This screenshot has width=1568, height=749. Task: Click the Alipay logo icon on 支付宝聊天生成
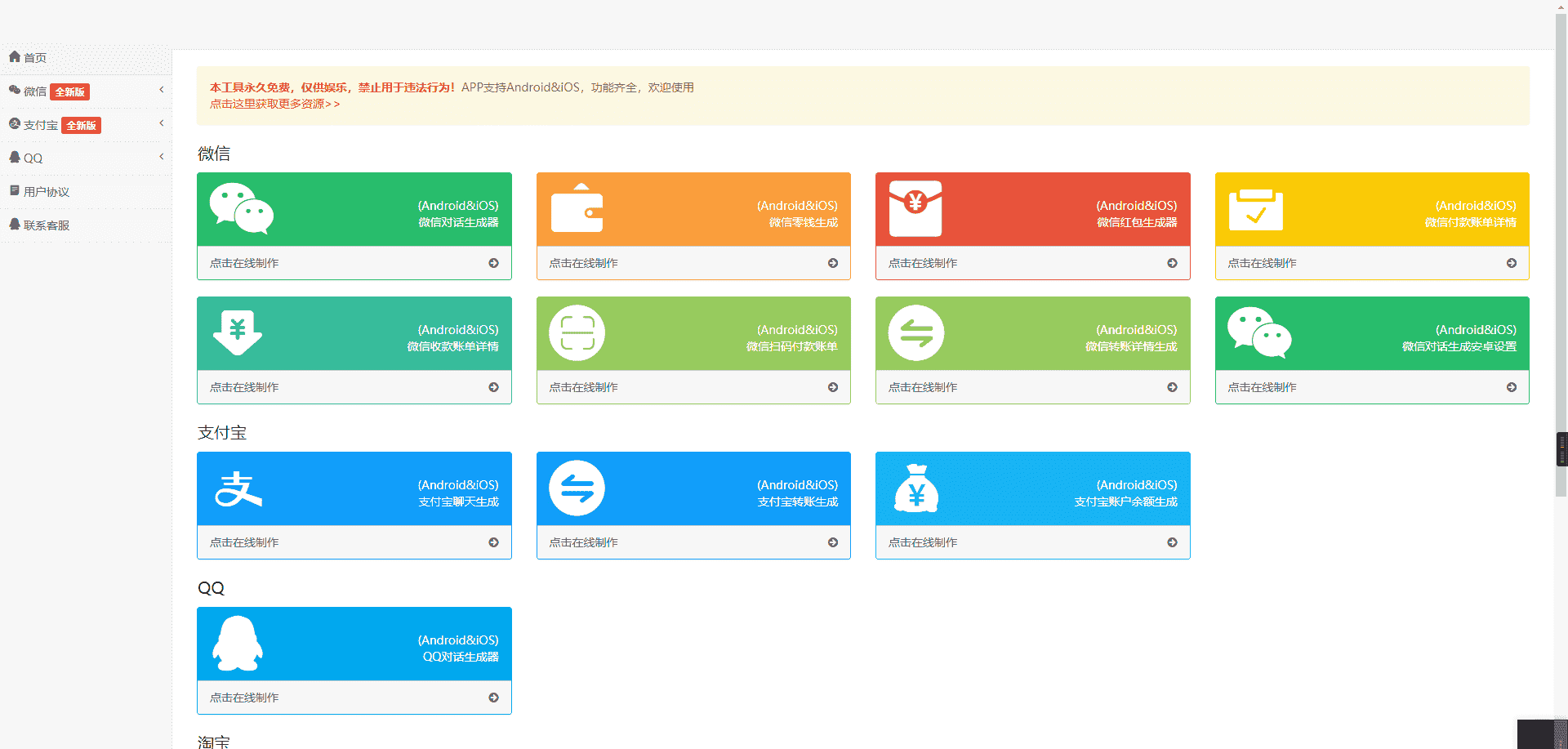coord(238,488)
